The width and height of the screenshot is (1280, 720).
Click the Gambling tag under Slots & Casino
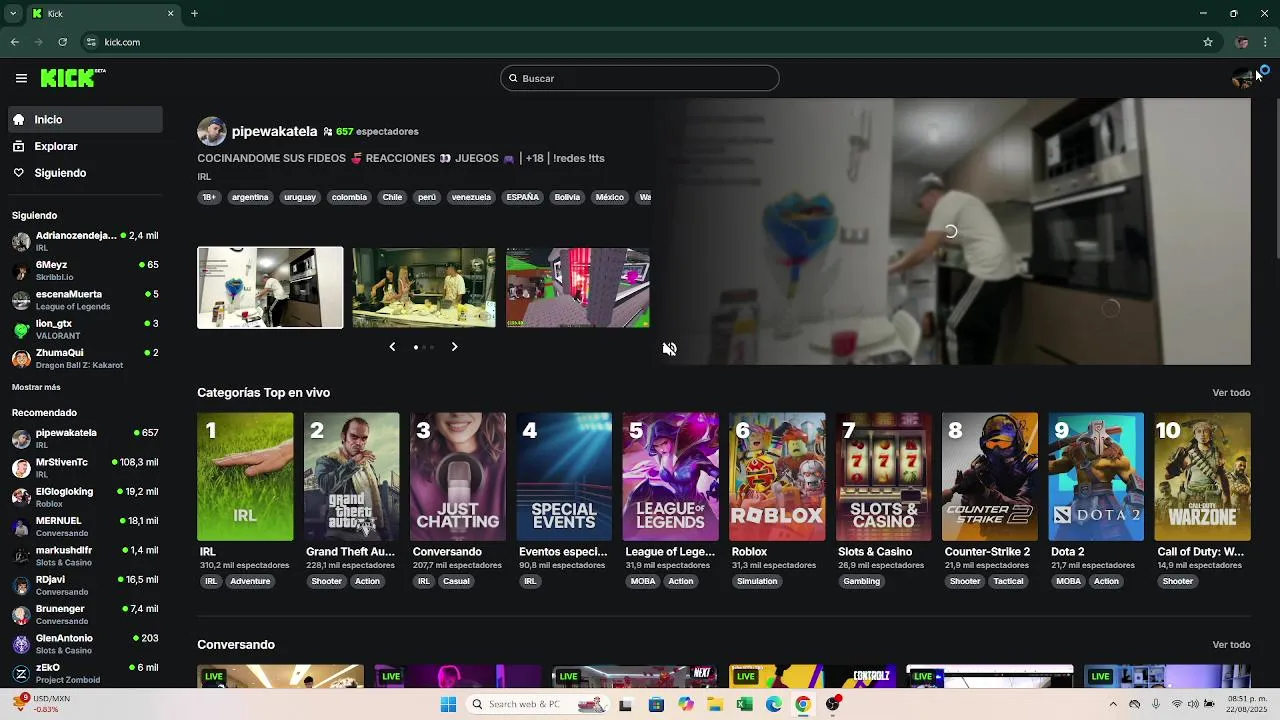coord(861,581)
